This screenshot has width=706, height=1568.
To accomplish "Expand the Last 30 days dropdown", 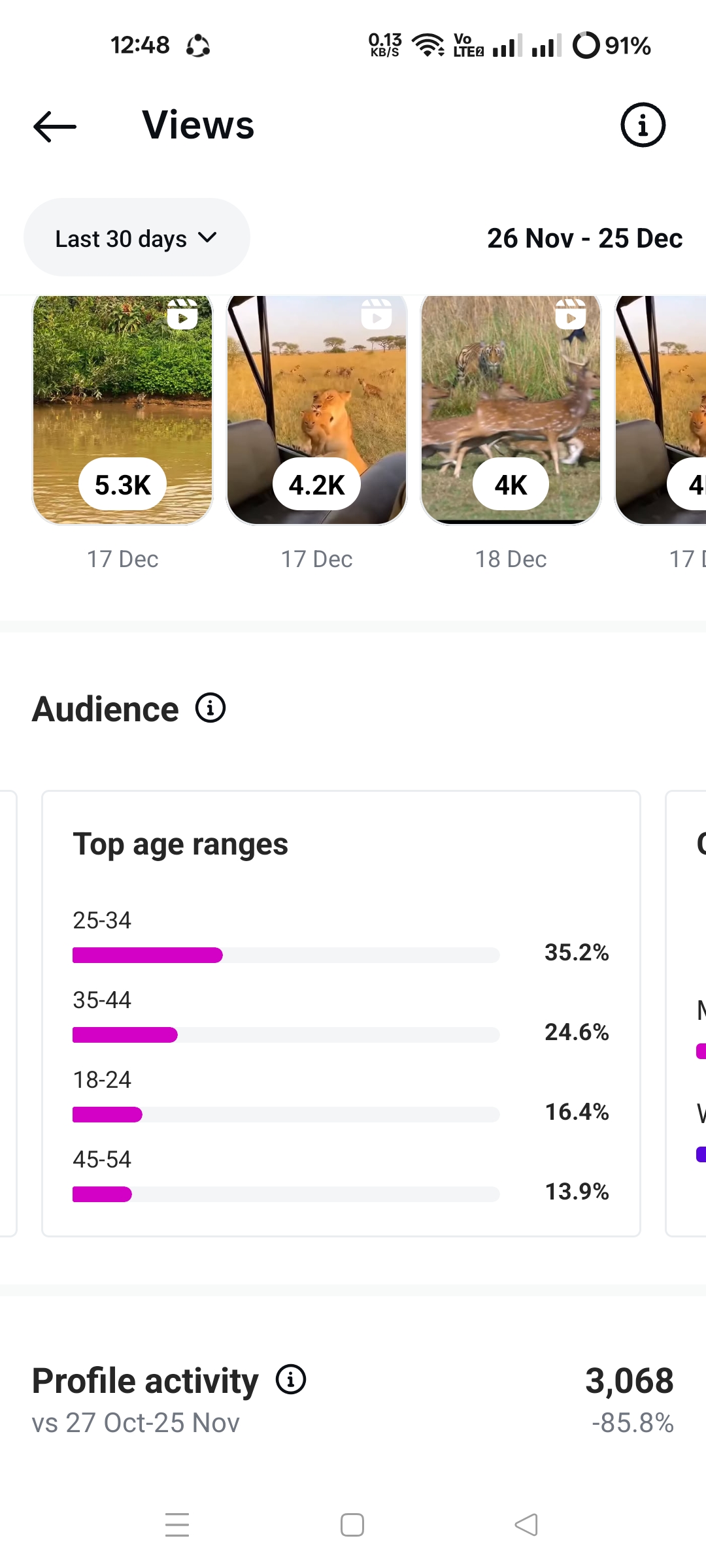I will click(x=137, y=238).
